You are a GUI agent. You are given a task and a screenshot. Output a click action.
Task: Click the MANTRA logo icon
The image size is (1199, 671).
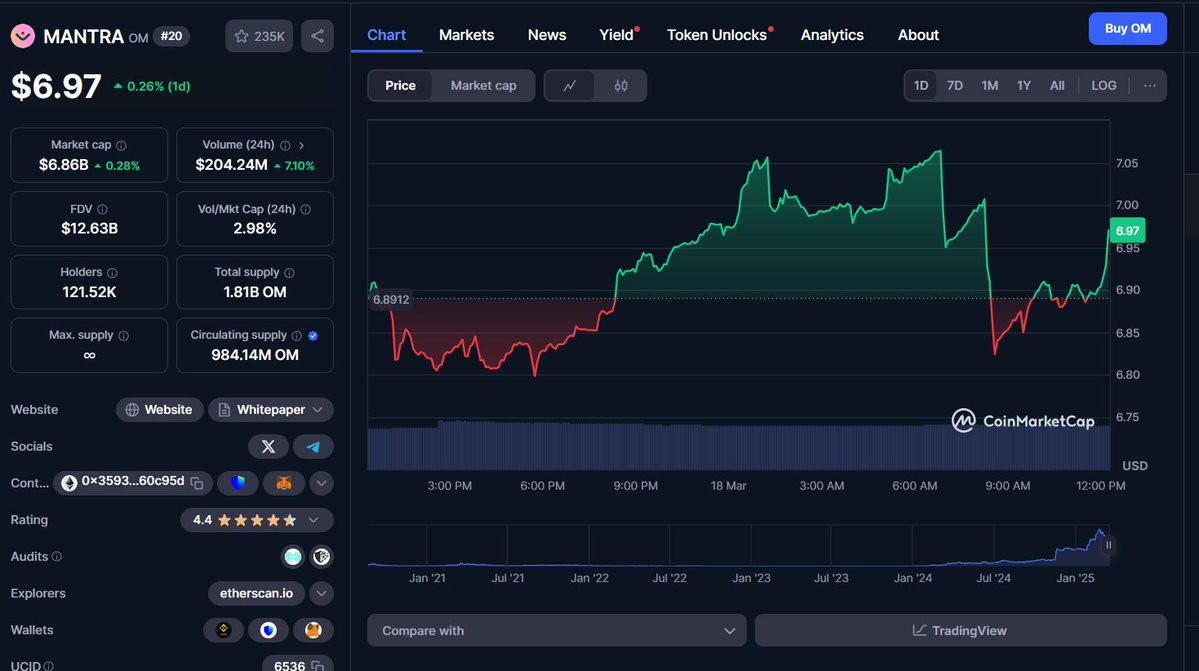click(23, 36)
